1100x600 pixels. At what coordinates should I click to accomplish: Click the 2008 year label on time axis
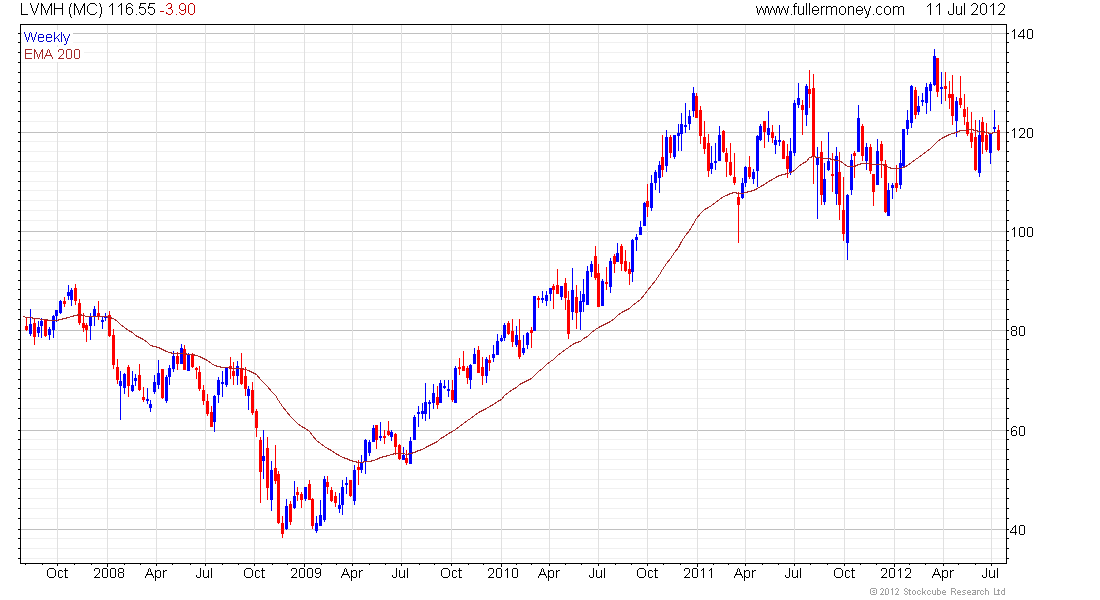coord(109,573)
